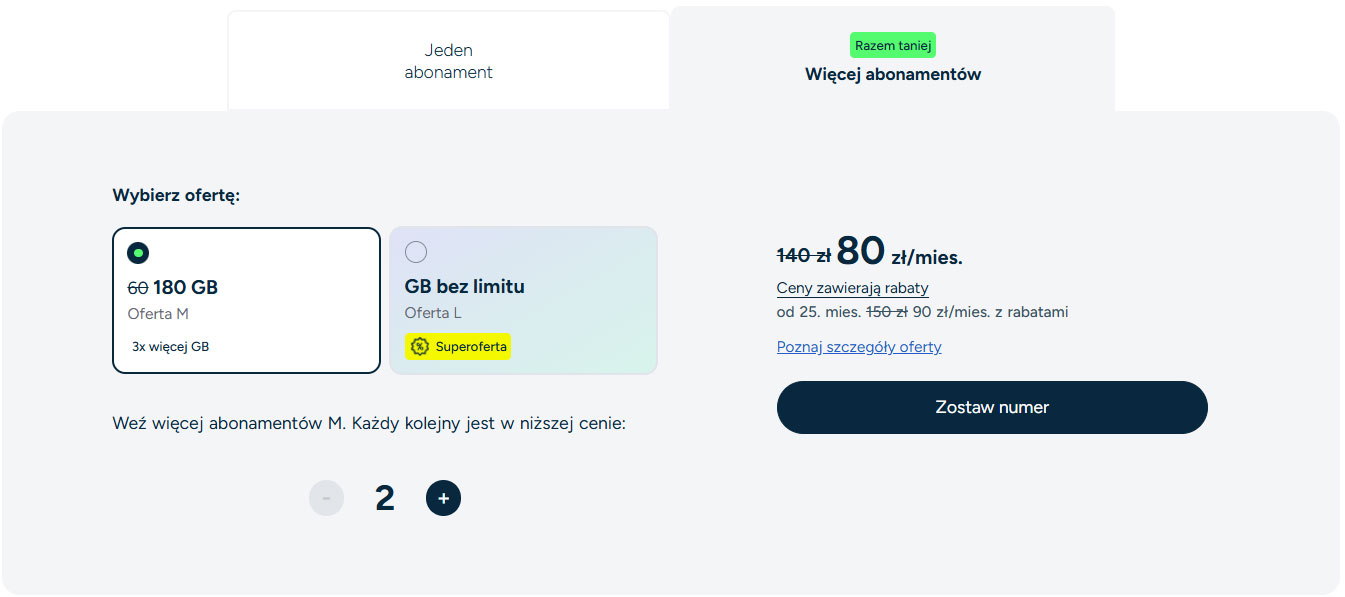Click the minus icon to reduce subscriptions

[x=326, y=498]
